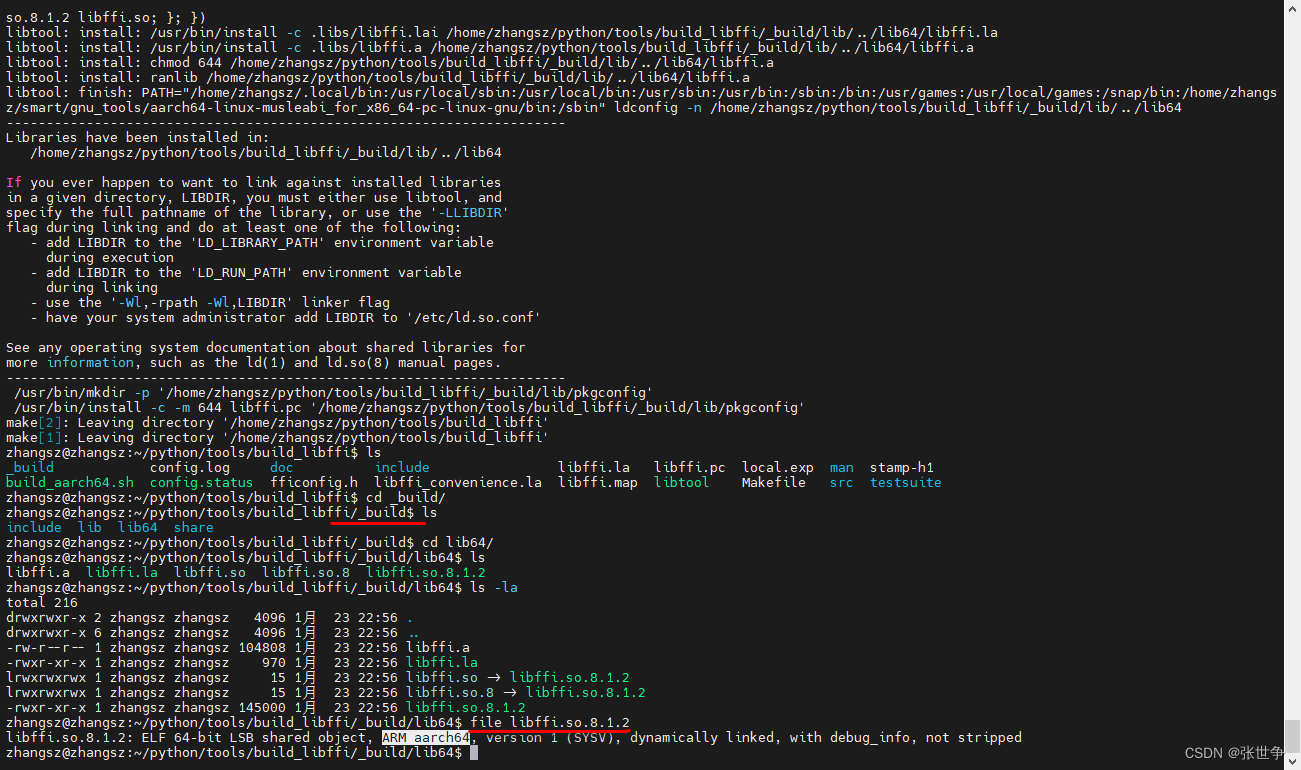
Task: Place cursor at the terminal prompt block
Action: click(x=474, y=752)
